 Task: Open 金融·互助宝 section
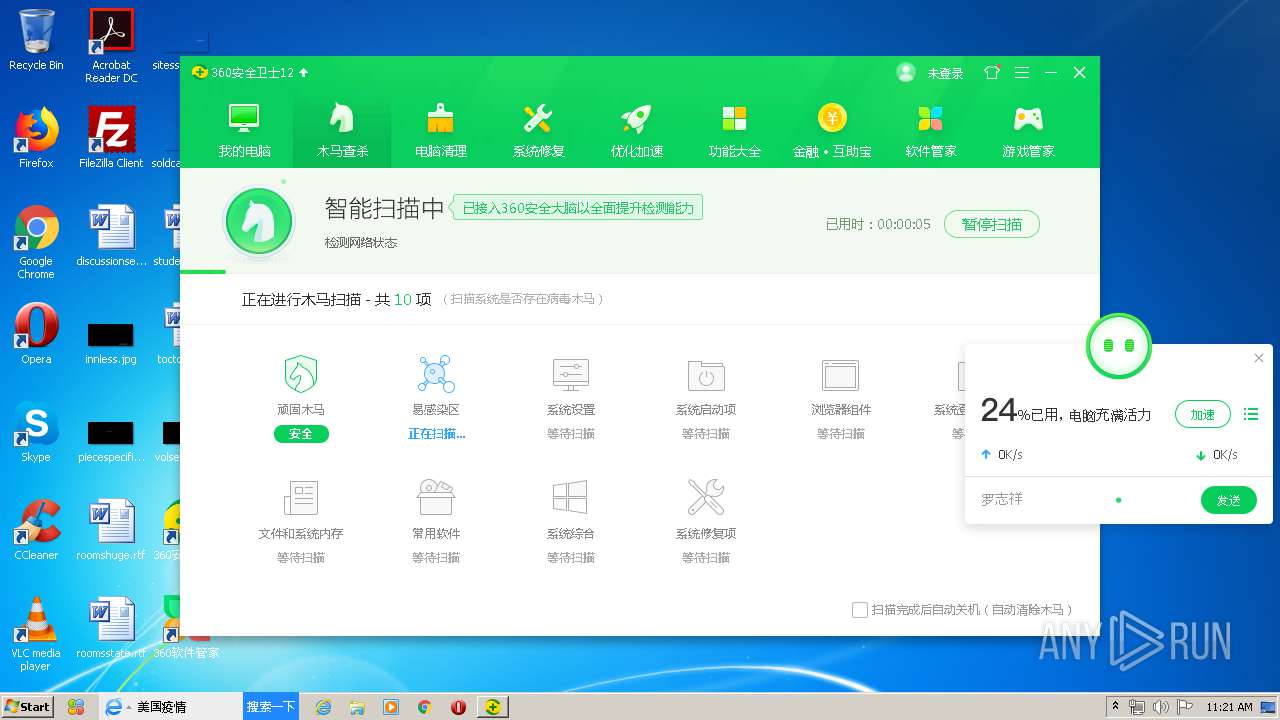[832, 131]
